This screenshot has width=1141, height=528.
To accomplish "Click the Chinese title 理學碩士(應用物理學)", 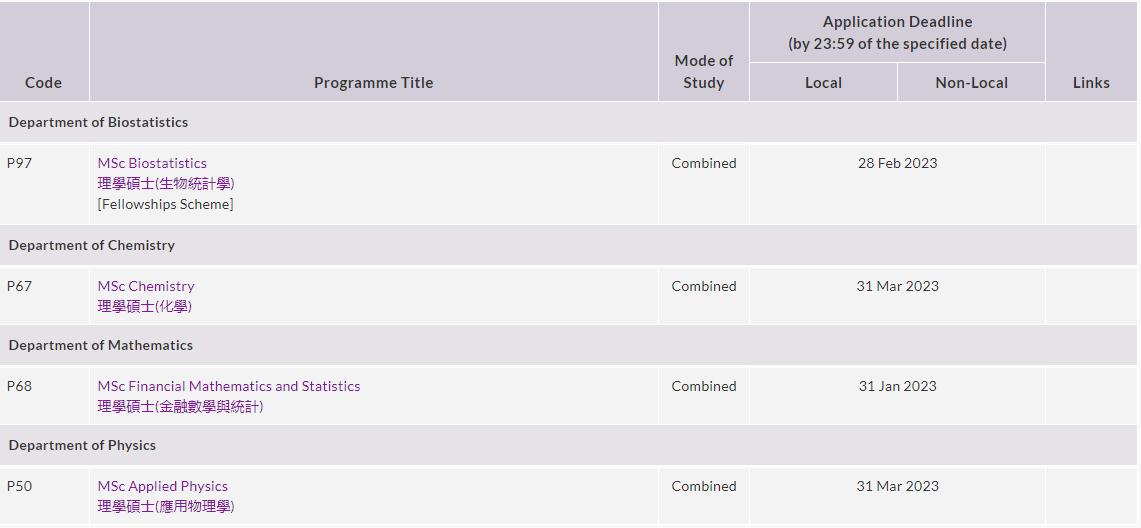I will point(166,506).
